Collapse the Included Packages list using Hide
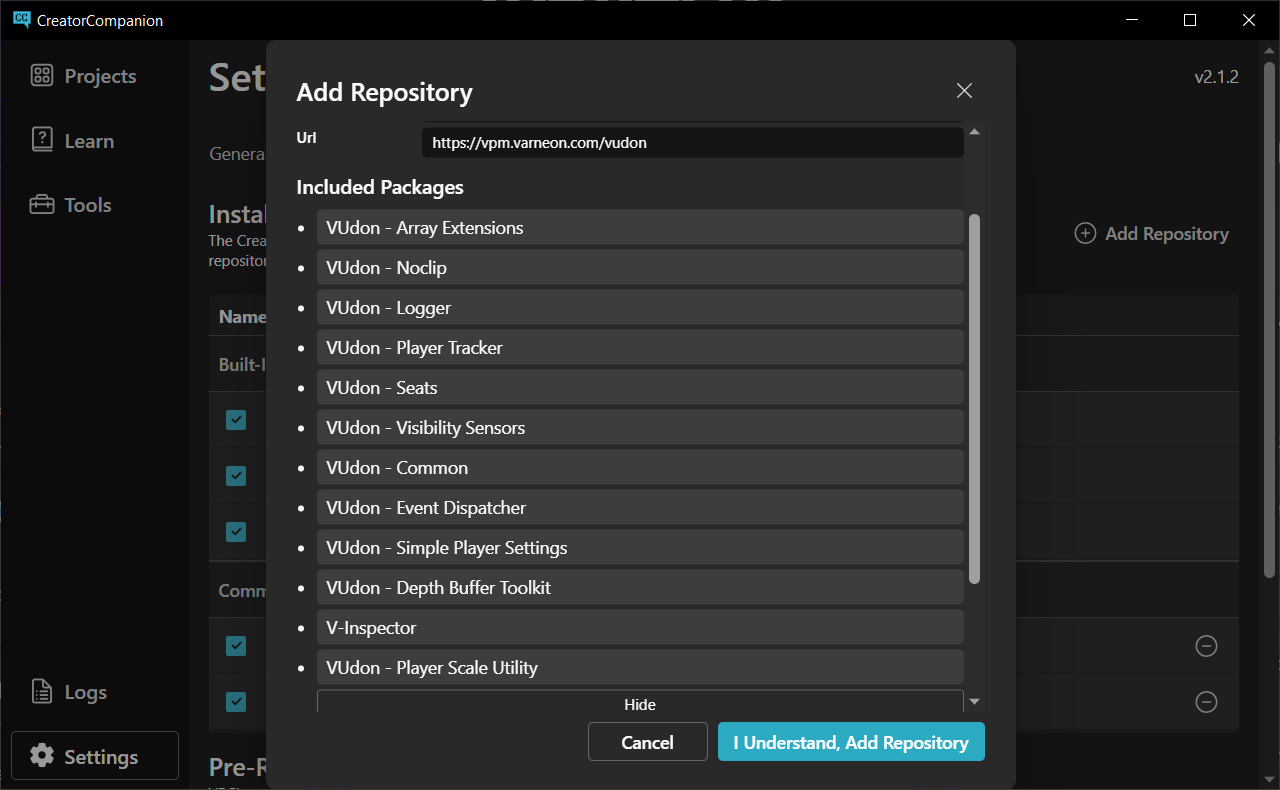1280x790 pixels. 640,704
